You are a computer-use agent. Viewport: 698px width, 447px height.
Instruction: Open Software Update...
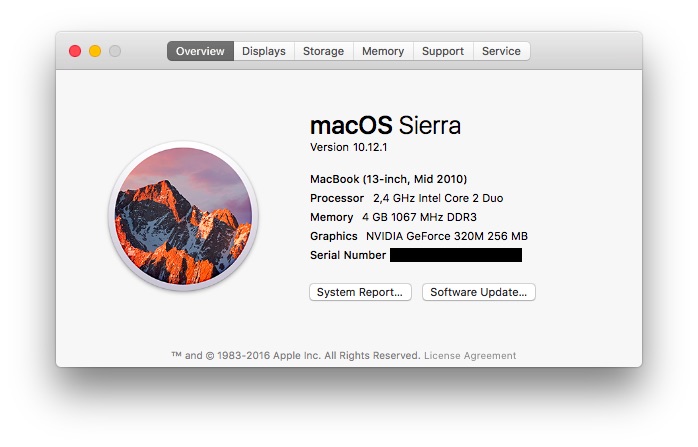coord(479,292)
